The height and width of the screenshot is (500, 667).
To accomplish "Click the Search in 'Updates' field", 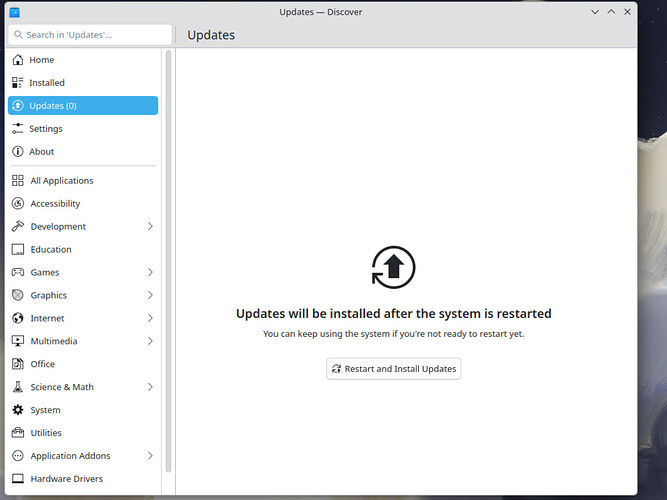I will (x=90, y=35).
